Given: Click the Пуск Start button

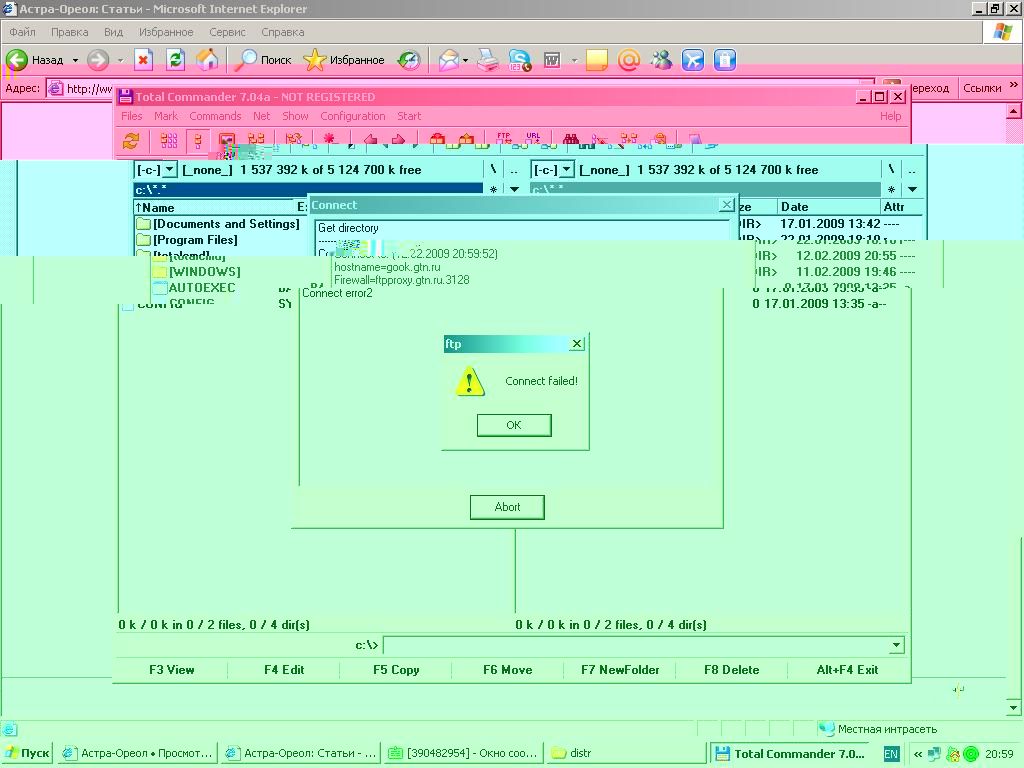Looking at the screenshot, I should [x=27, y=753].
